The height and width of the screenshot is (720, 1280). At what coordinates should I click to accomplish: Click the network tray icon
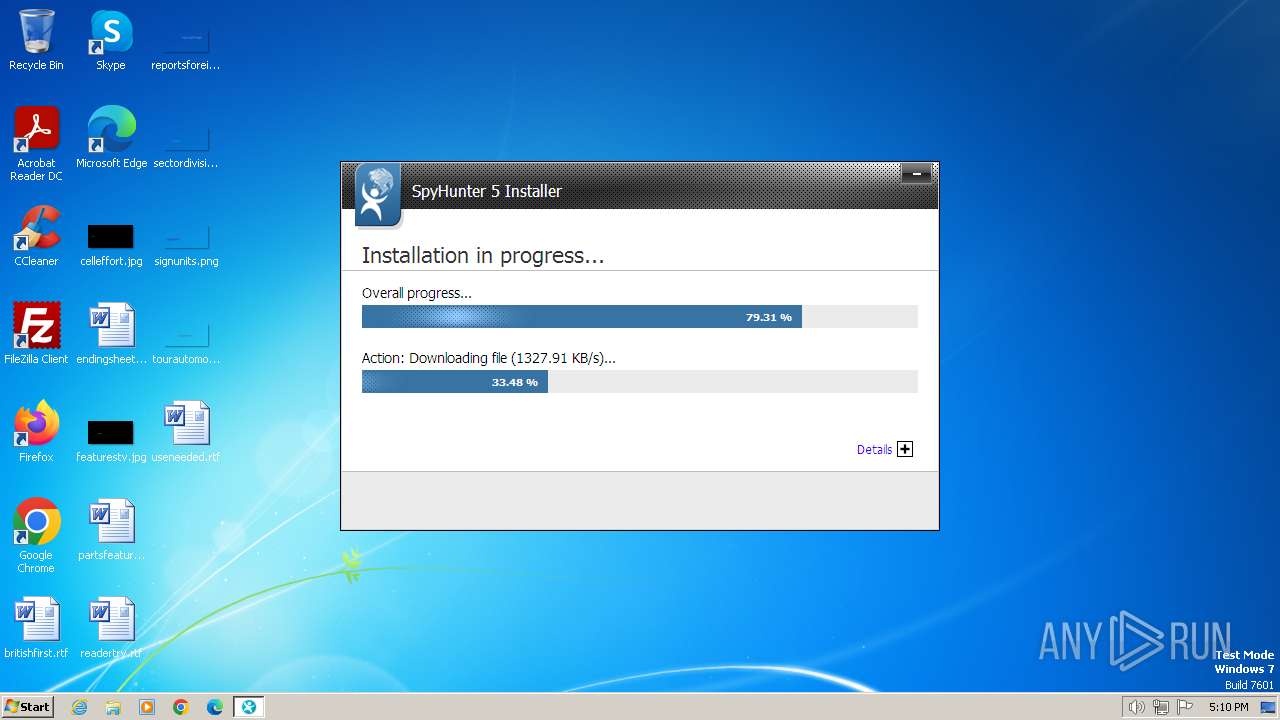[x=1161, y=707]
